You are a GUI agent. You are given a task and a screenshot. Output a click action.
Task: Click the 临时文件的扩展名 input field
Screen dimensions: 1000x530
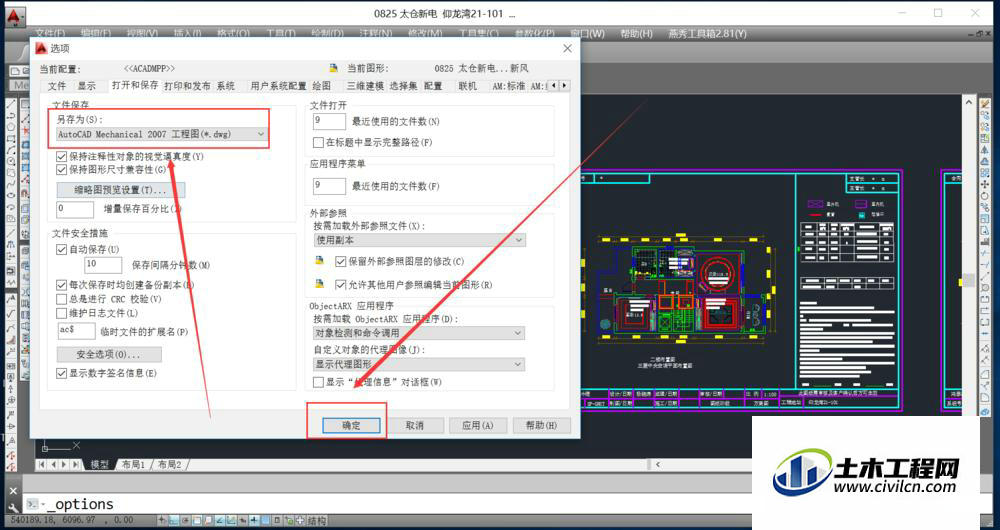click(x=77, y=330)
